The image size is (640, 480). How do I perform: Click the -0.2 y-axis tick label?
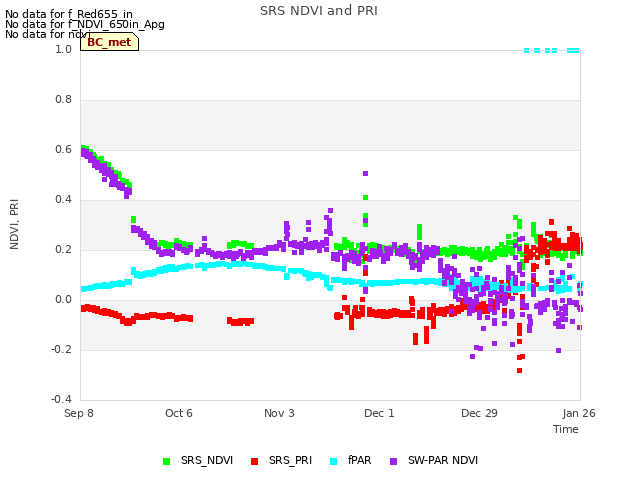(x=61, y=349)
